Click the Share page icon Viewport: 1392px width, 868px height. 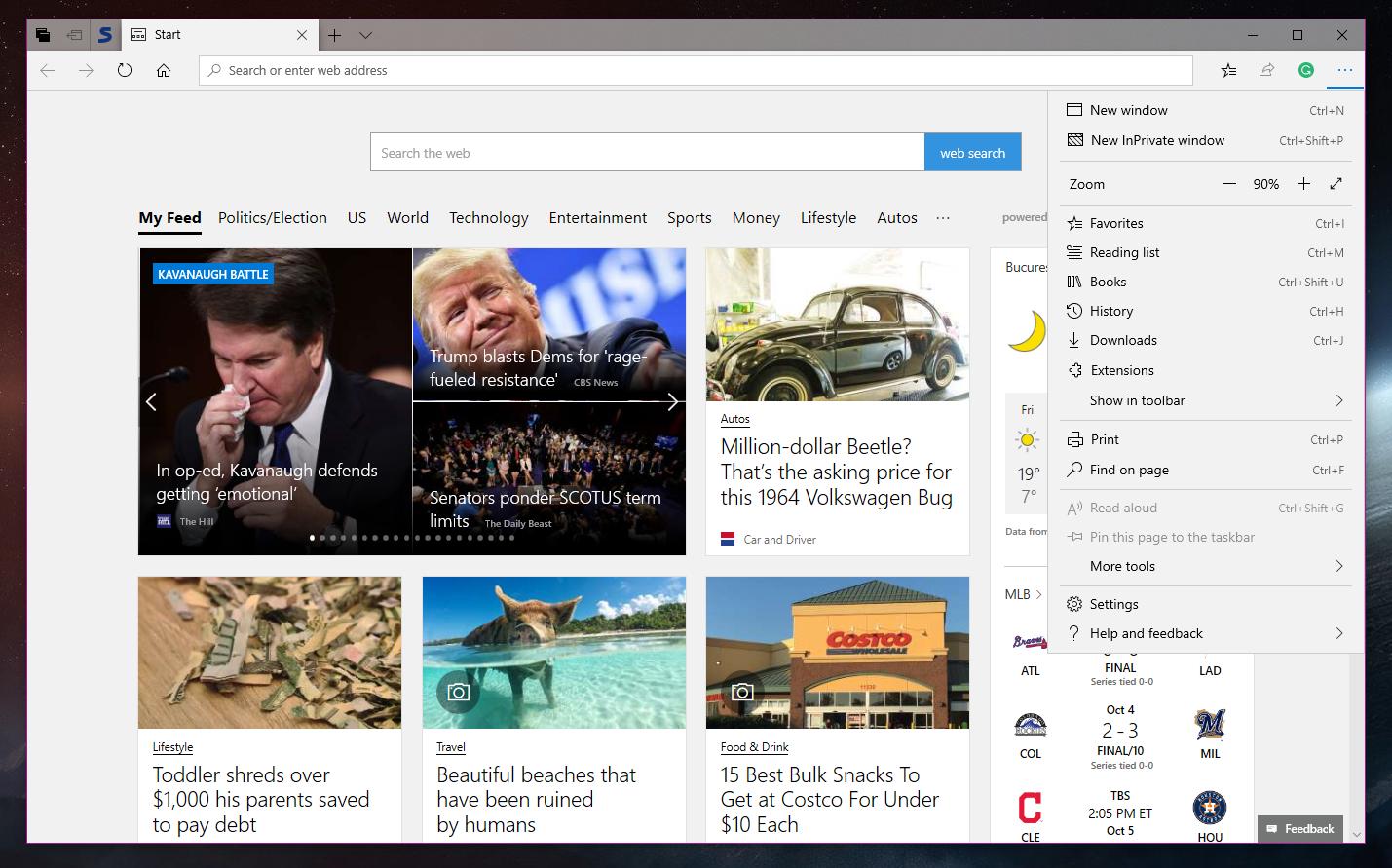1266,70
